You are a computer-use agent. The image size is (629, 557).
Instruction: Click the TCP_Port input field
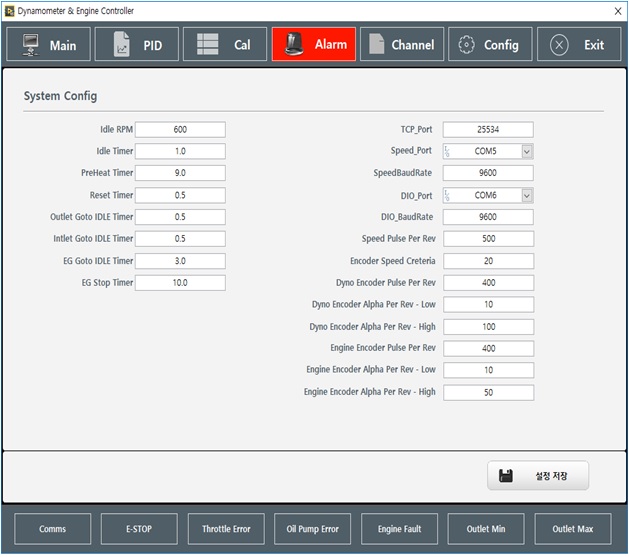tap(488, 130)
